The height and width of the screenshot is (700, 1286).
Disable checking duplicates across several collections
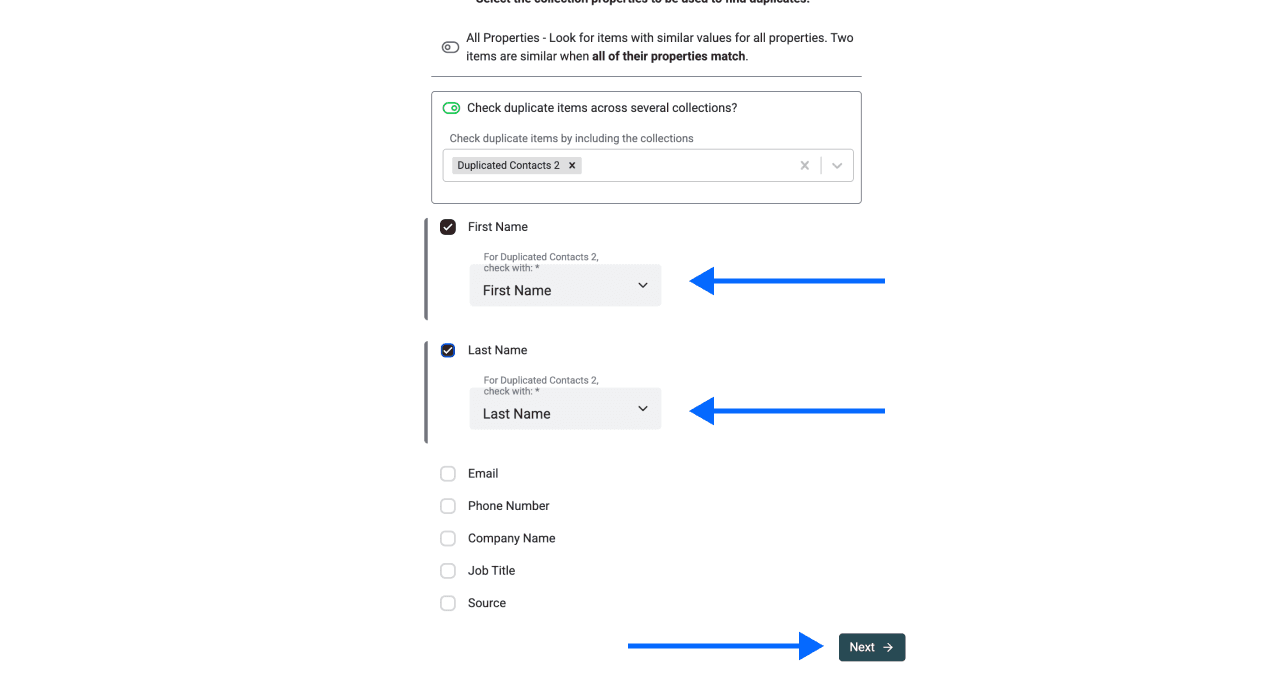click(451, 108)
